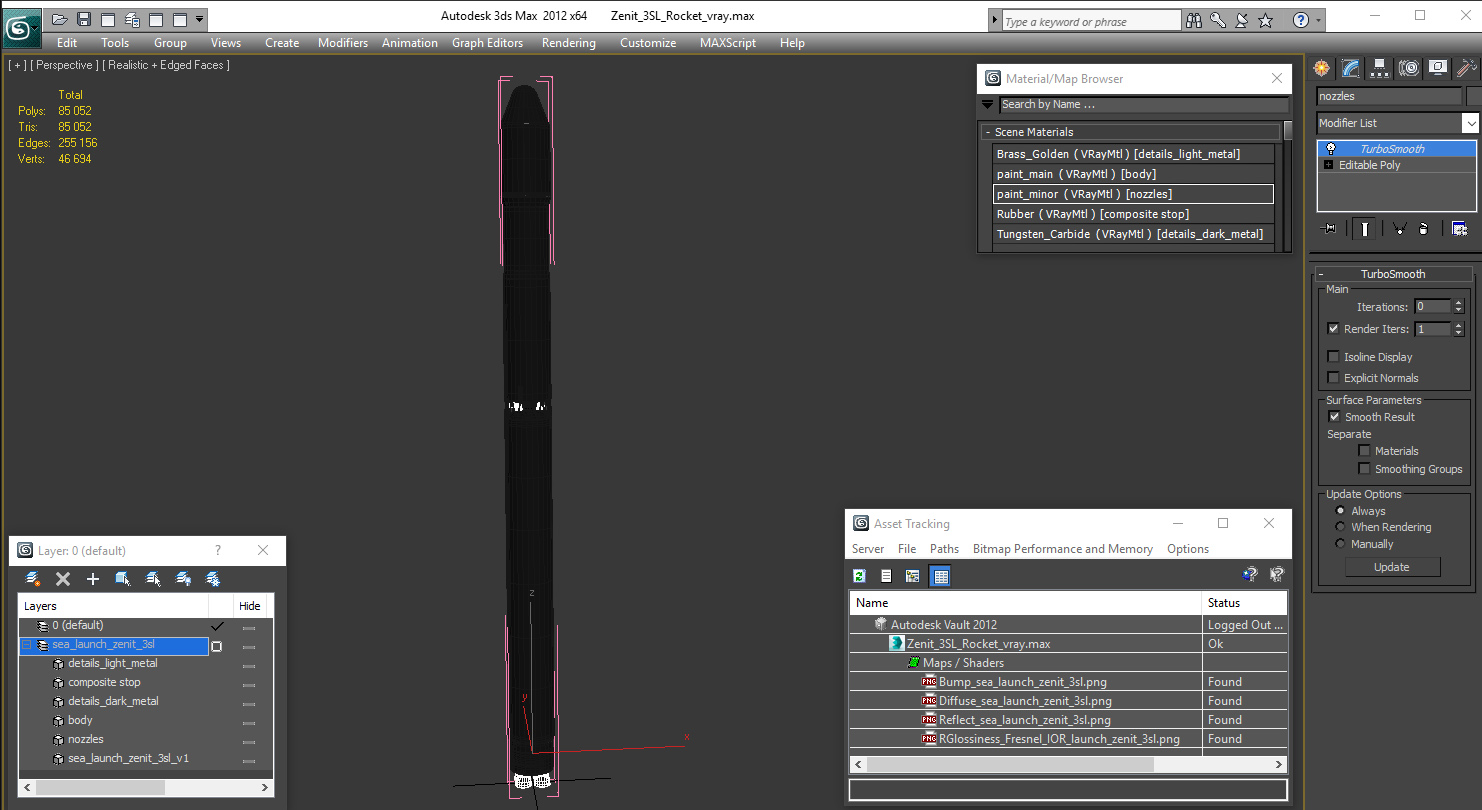Click Realistic + Edged Faces shading label
This screenshot has height=810, width=1482.
click(167, 65)
